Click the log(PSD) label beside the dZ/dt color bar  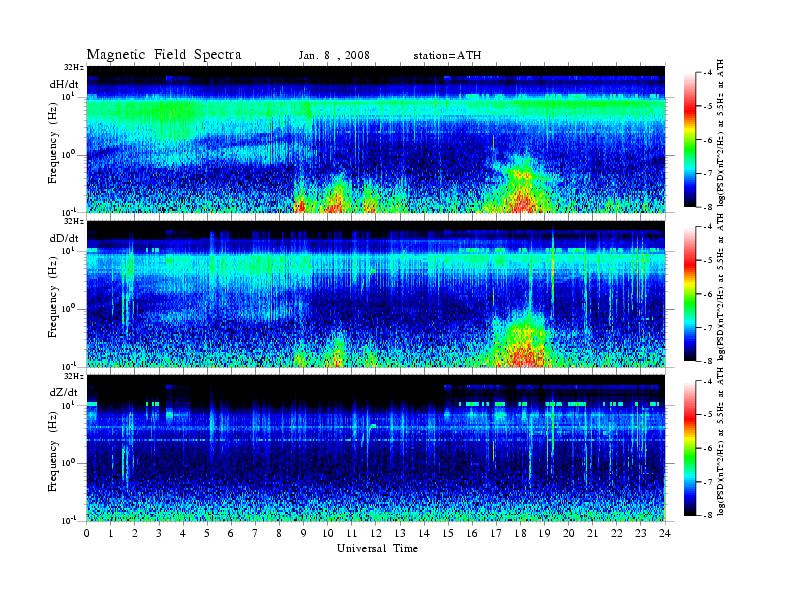coord(721,442)
